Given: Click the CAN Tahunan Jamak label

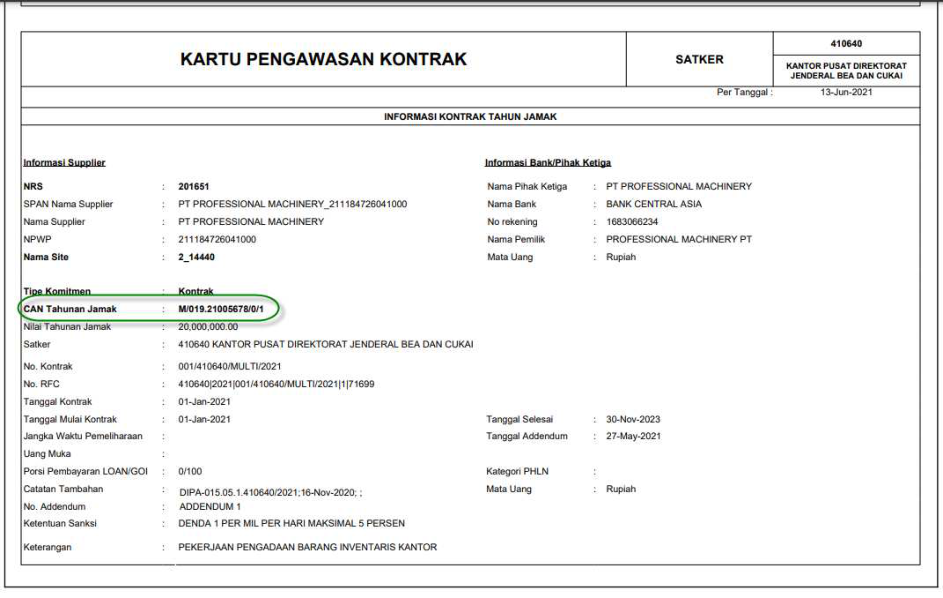Looking at the screenshot, I should [70, 309].
